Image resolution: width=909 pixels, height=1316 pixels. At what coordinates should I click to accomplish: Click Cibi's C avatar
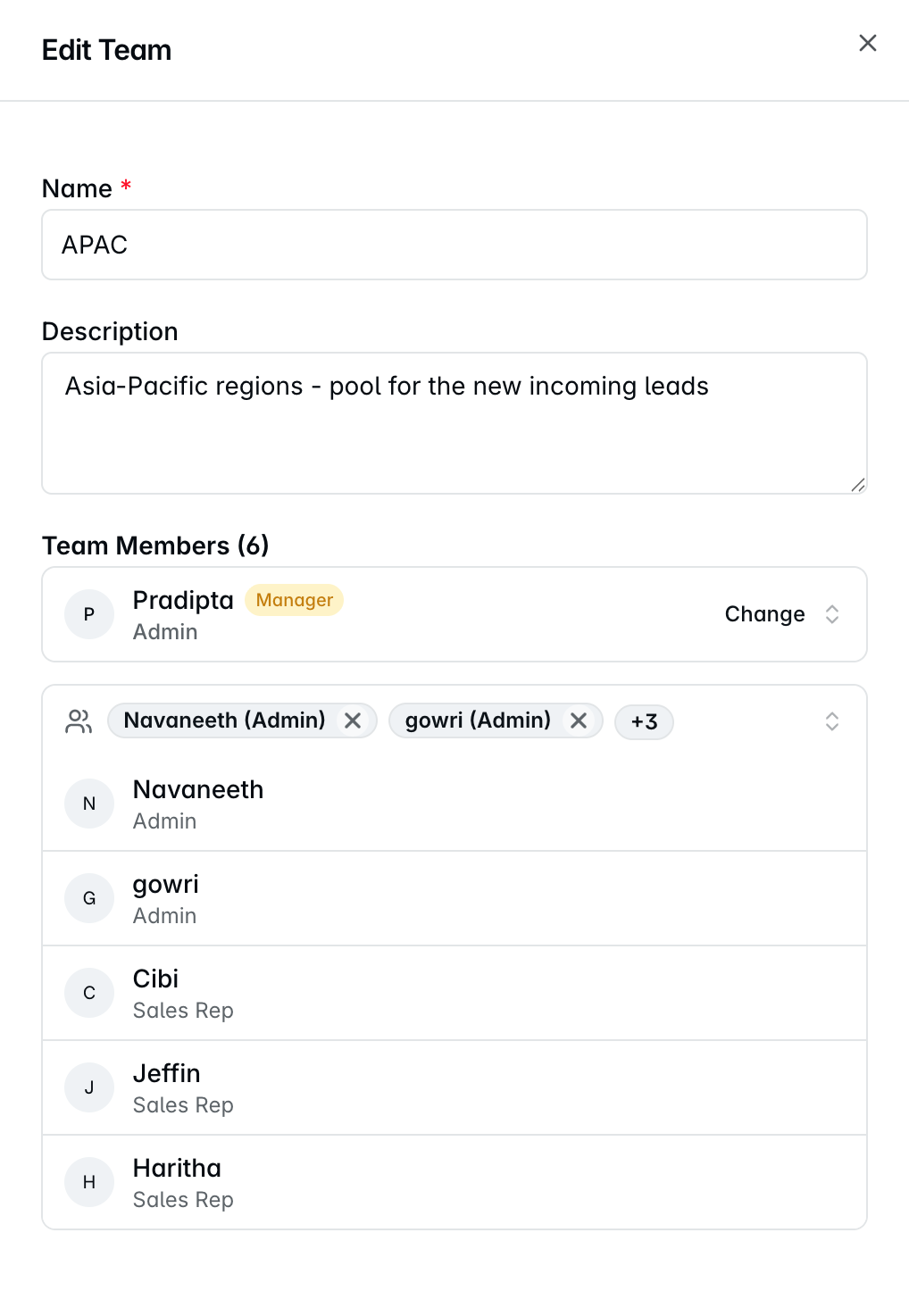89,993
